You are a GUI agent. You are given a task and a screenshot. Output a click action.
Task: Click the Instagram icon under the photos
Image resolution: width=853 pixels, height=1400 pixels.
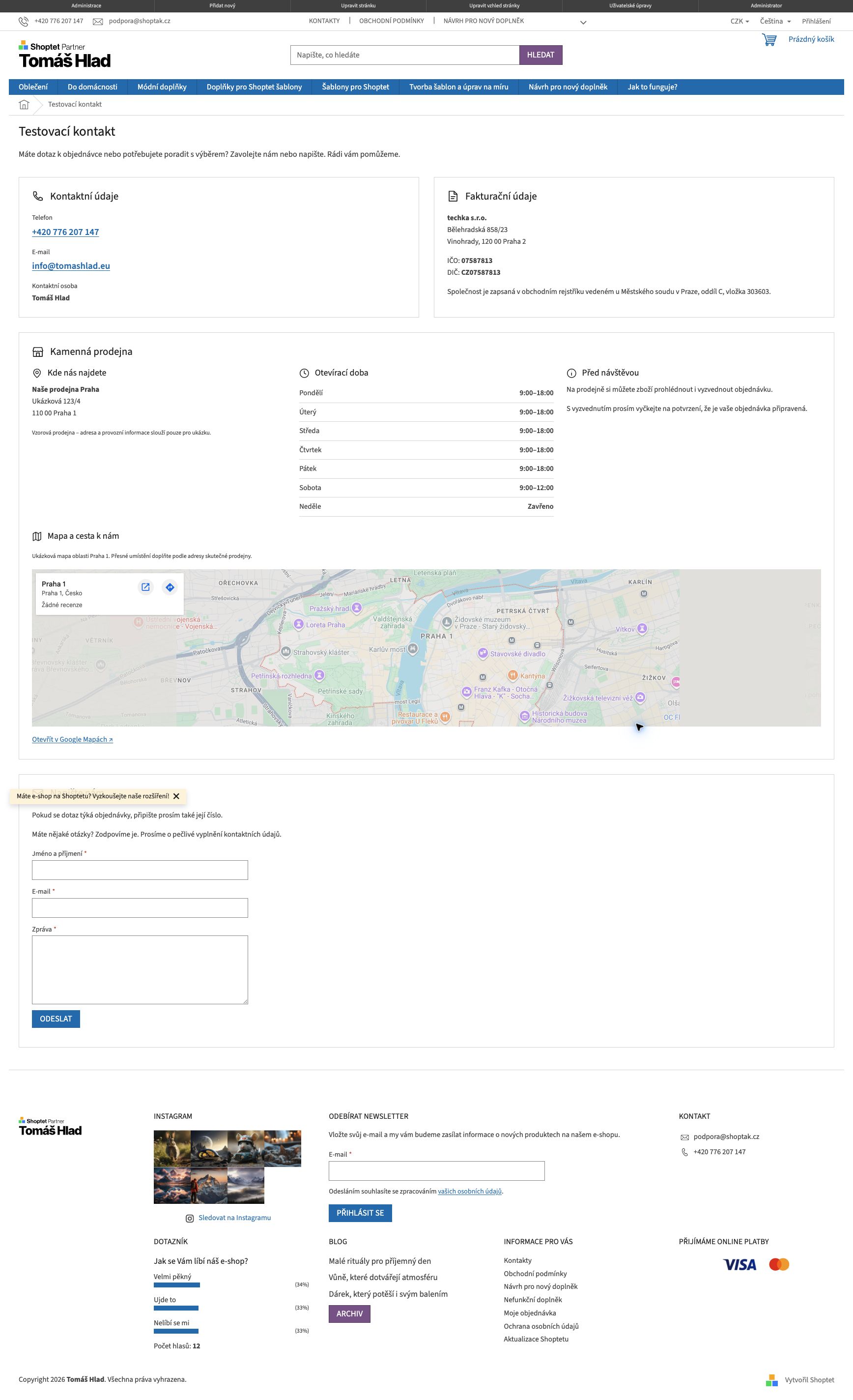[190, 1218]
